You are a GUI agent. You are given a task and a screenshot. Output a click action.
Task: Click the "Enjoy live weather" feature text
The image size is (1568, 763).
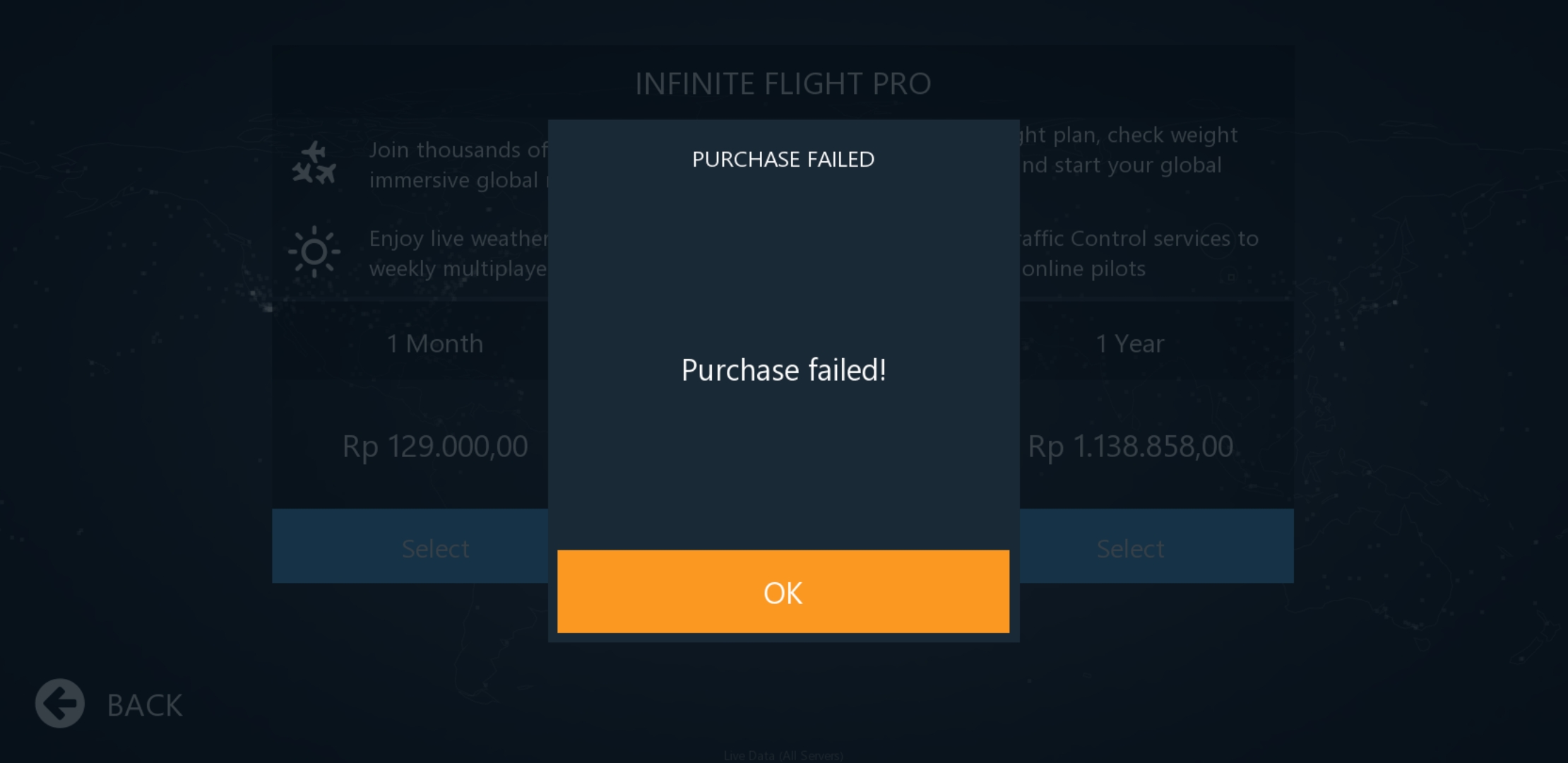(x=458, y=239)
